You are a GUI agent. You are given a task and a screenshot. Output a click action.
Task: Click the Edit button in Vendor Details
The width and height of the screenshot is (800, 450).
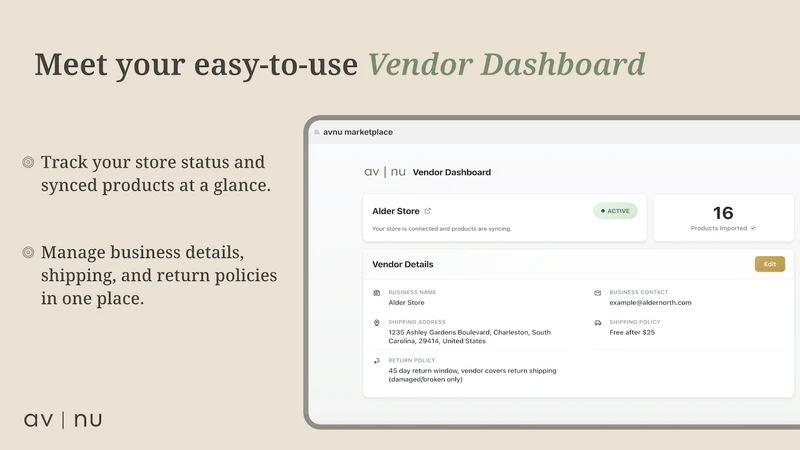769,264
